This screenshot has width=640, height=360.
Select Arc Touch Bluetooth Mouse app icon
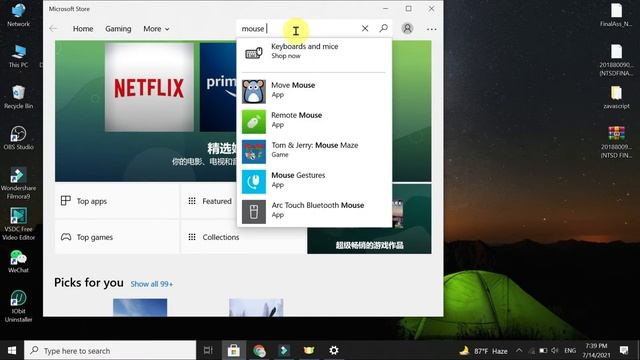coord(253,211)
